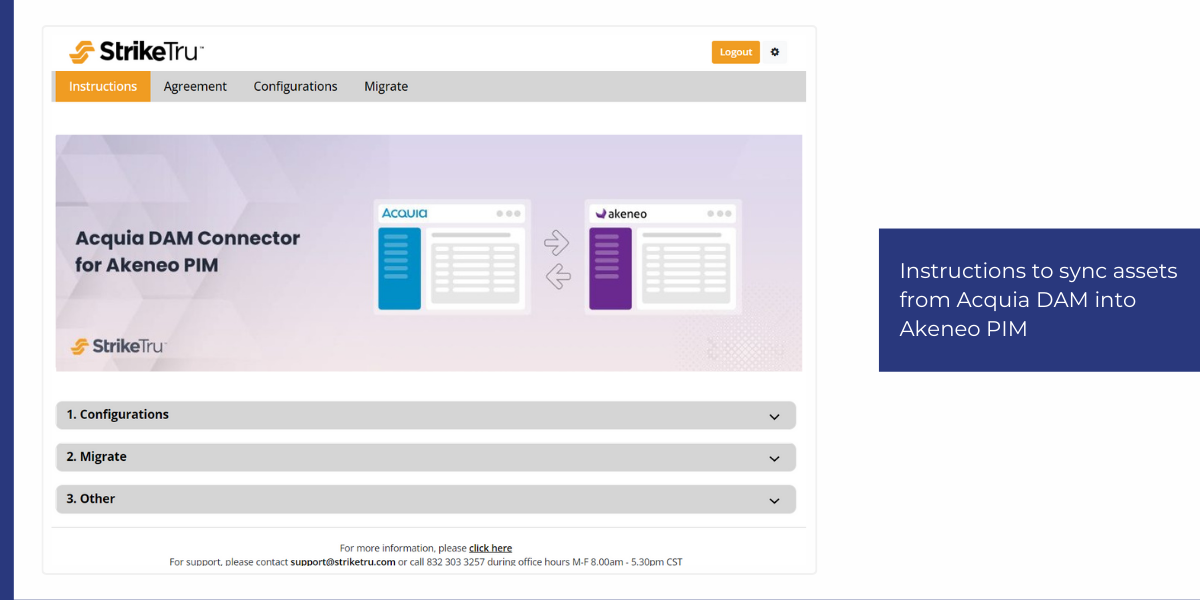
Task: Open the settings gear icon
Action: pos(775,52)
